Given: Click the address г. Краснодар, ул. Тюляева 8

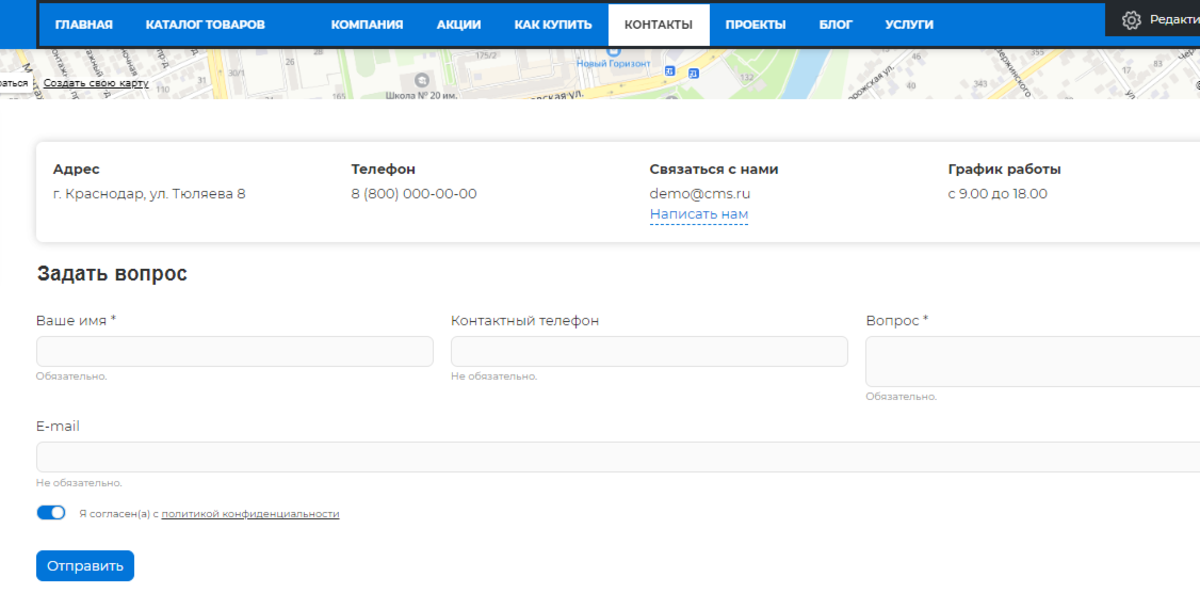Looking at the screenshot, I should pos(149,194).
